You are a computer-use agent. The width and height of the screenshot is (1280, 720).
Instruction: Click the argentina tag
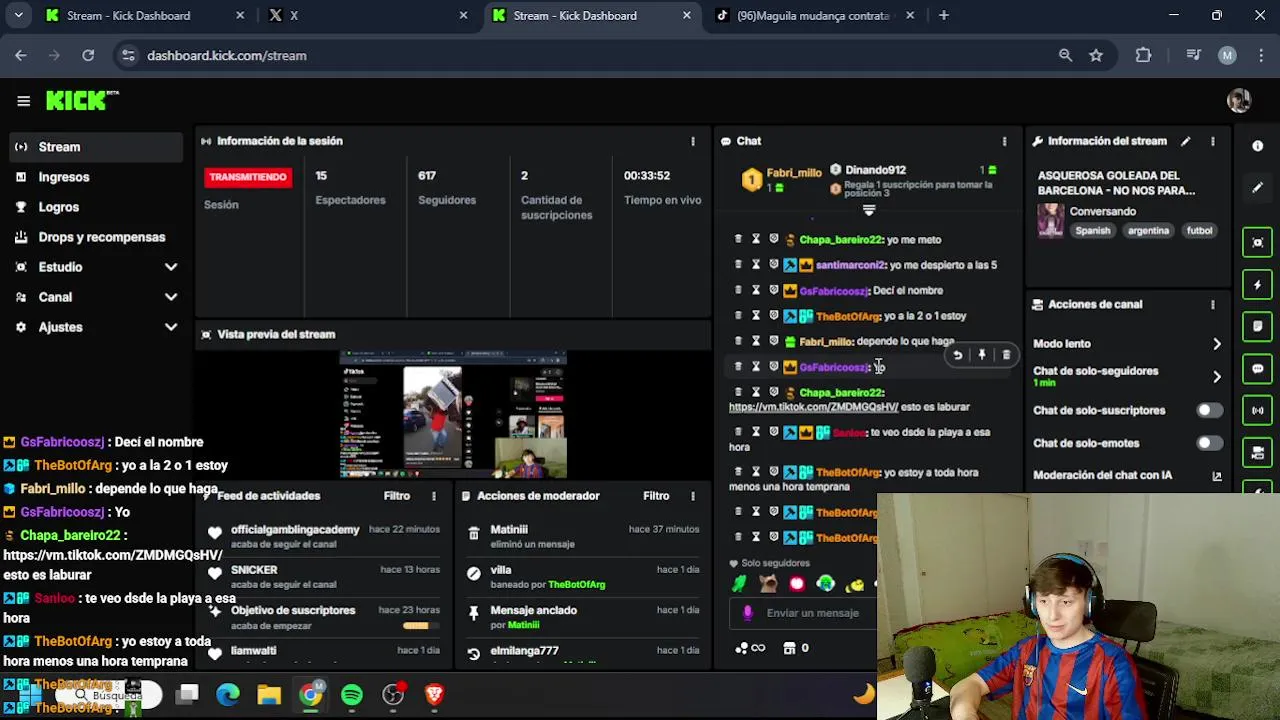[1148, 231]
